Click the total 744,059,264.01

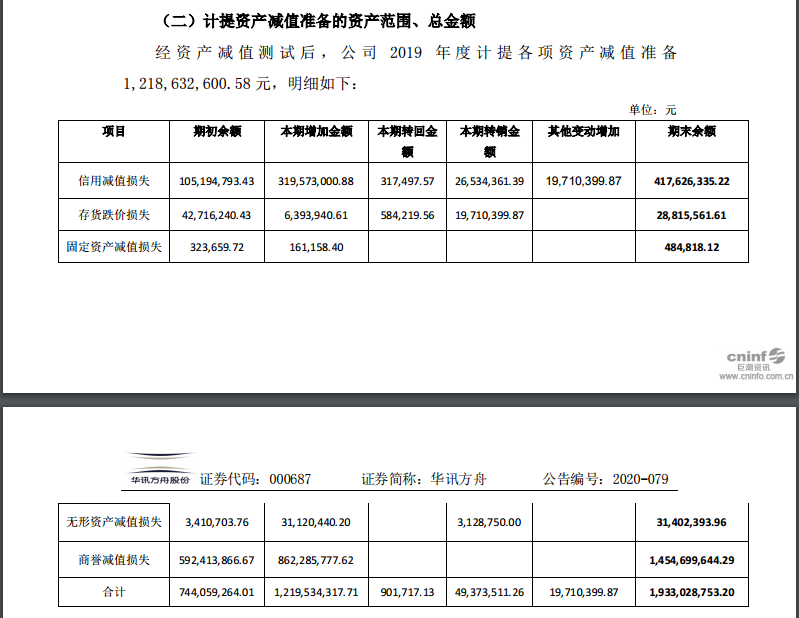tap(217, 593)
